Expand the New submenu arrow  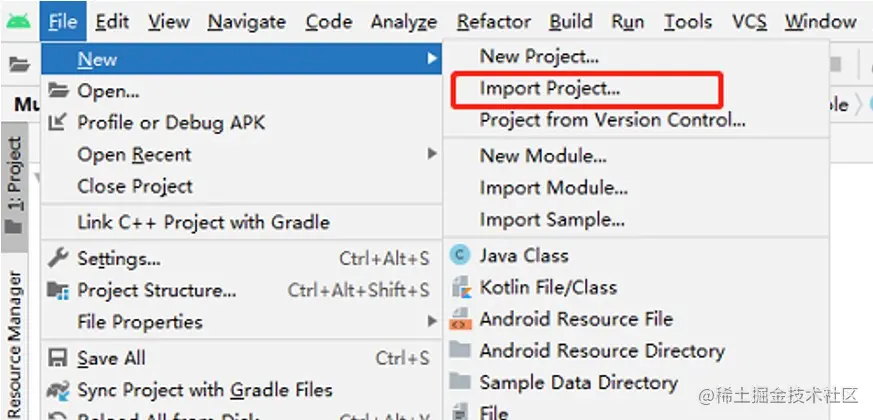click(x=431, y=58)
